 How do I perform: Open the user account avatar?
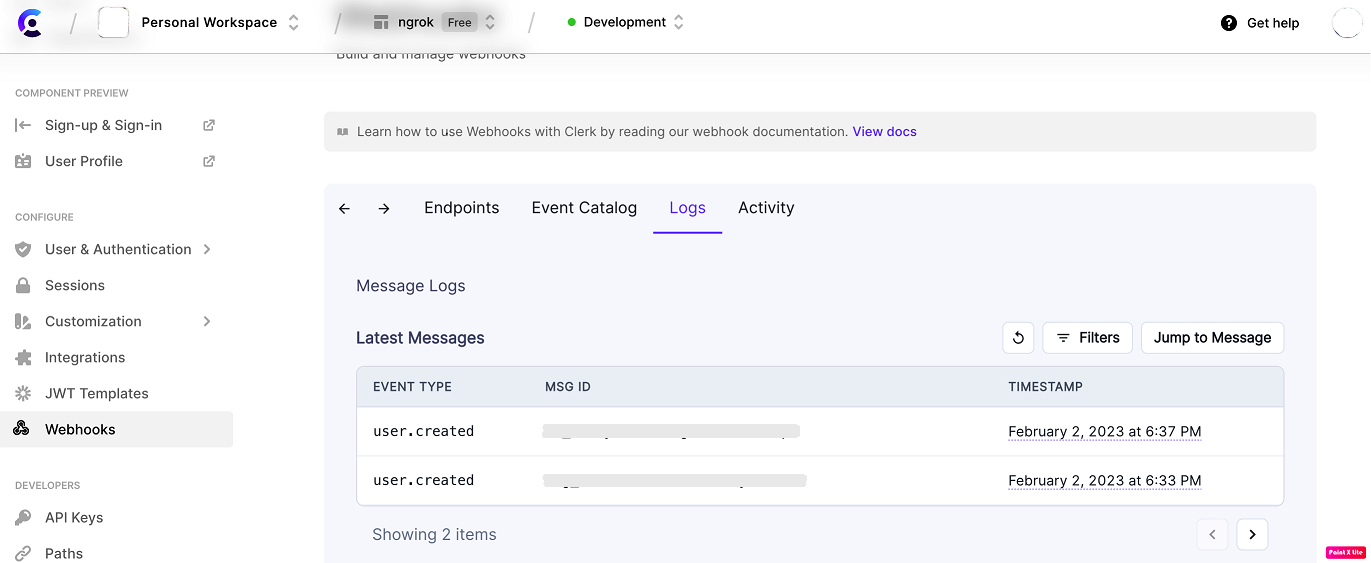pyautogui.click(x=1347, y=22)
